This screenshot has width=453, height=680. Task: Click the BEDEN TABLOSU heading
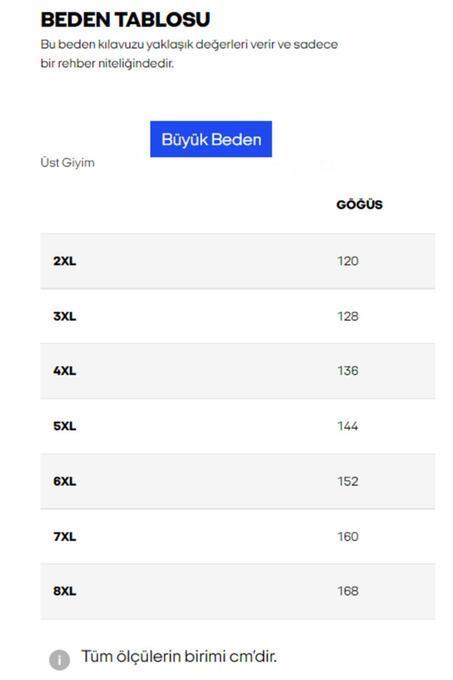pyautogui.click(x=125, y=20)
